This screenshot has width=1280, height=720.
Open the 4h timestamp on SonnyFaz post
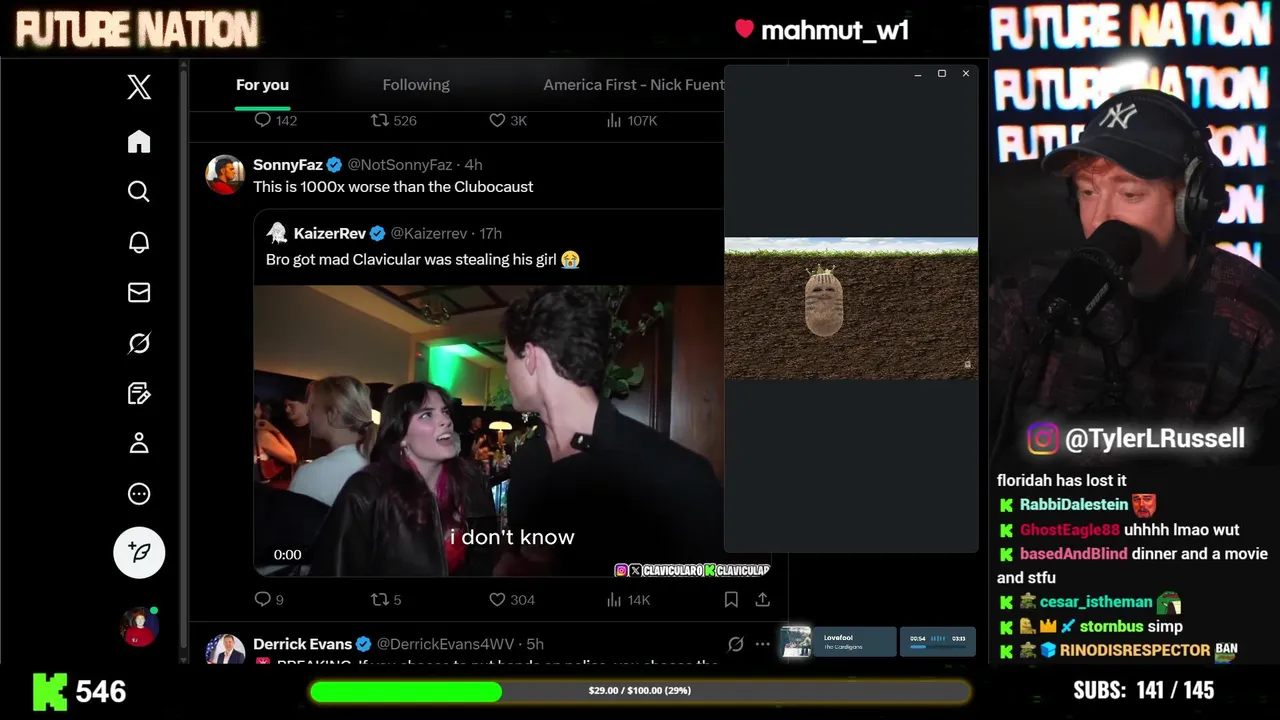pyautogui.click(x=474, y=165)
